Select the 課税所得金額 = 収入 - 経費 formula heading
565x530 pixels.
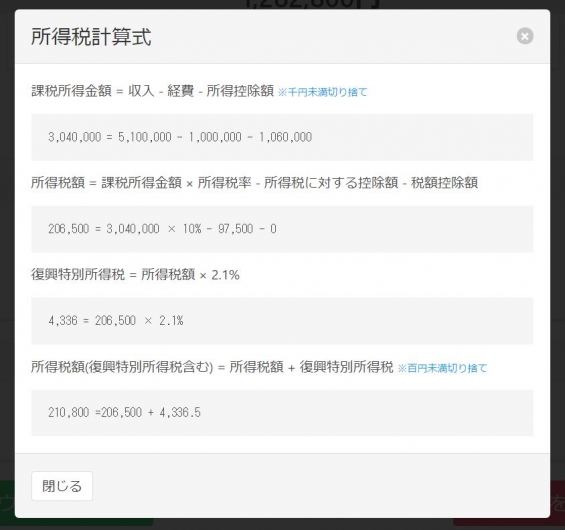click(x=152, y=91)
